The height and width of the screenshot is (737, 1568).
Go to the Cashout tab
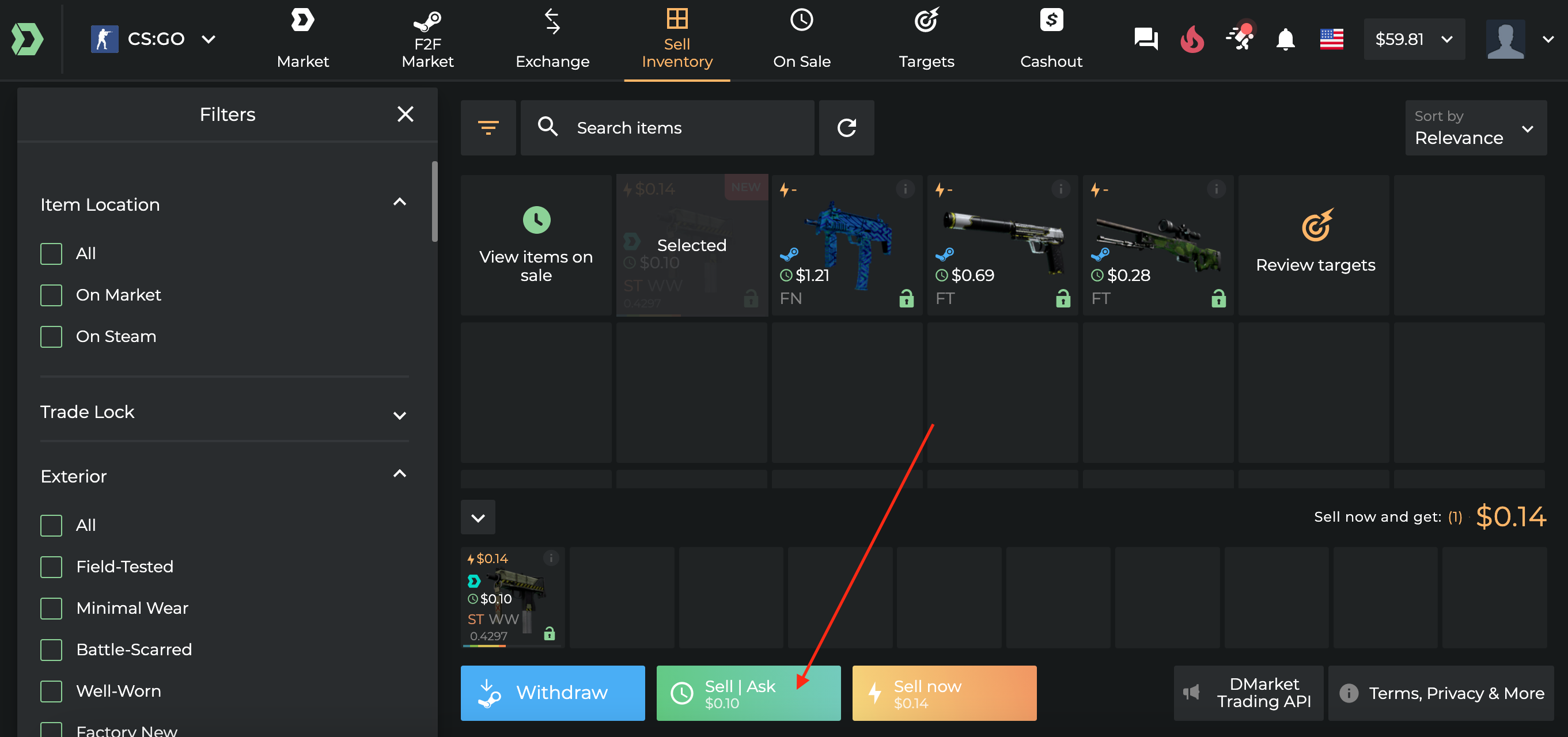coord(1051,40)
